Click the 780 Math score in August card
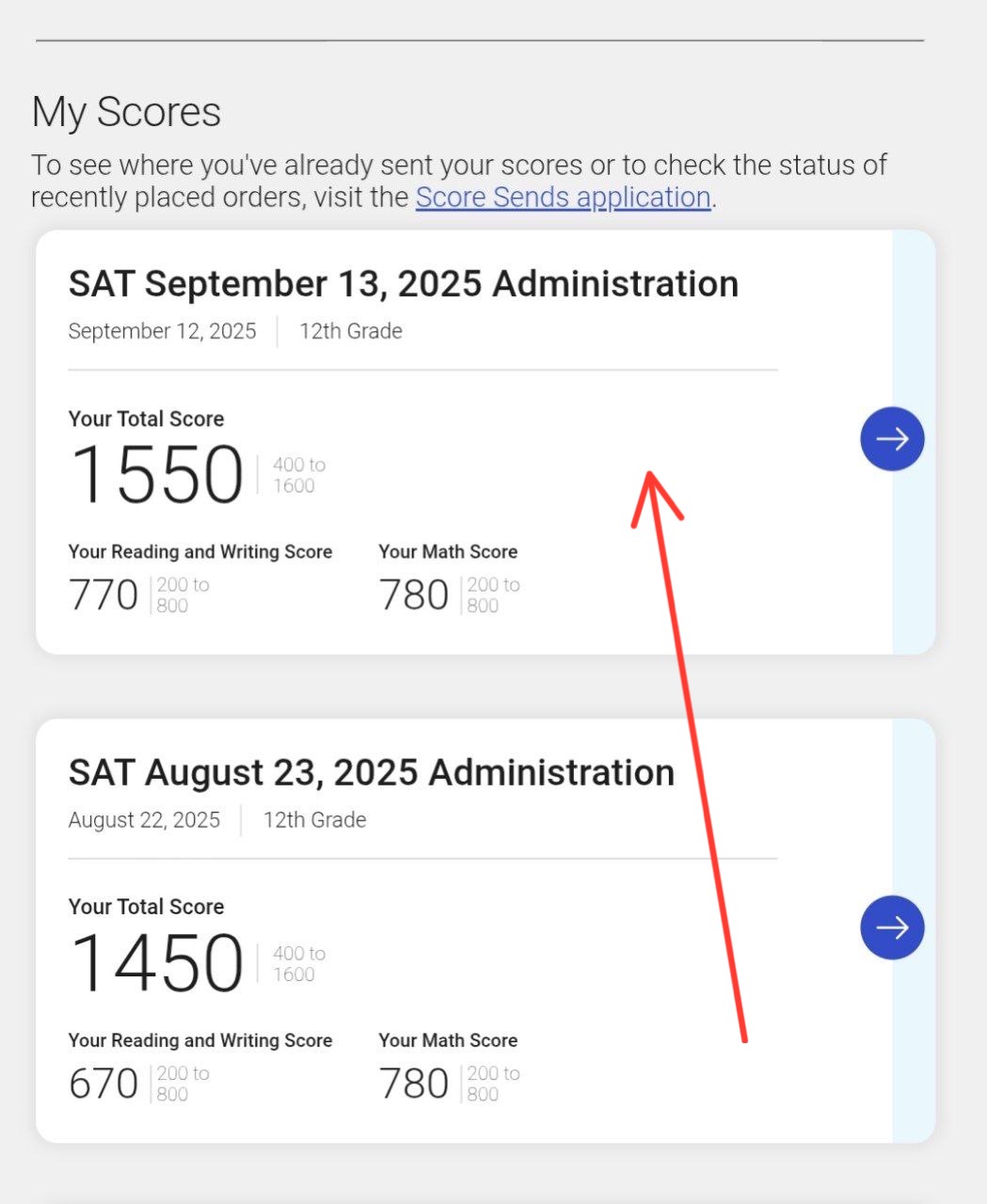The width and height of the screenshot is (987, 1204). pyautogui.click(x=413, y=1084)
